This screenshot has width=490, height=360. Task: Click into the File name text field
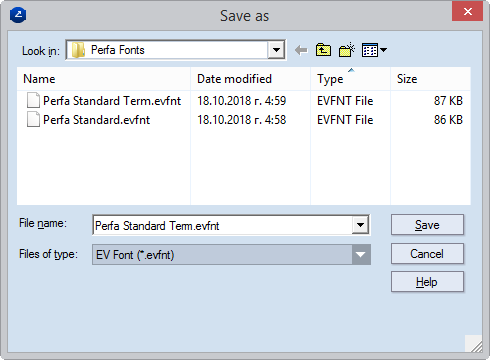222,225
